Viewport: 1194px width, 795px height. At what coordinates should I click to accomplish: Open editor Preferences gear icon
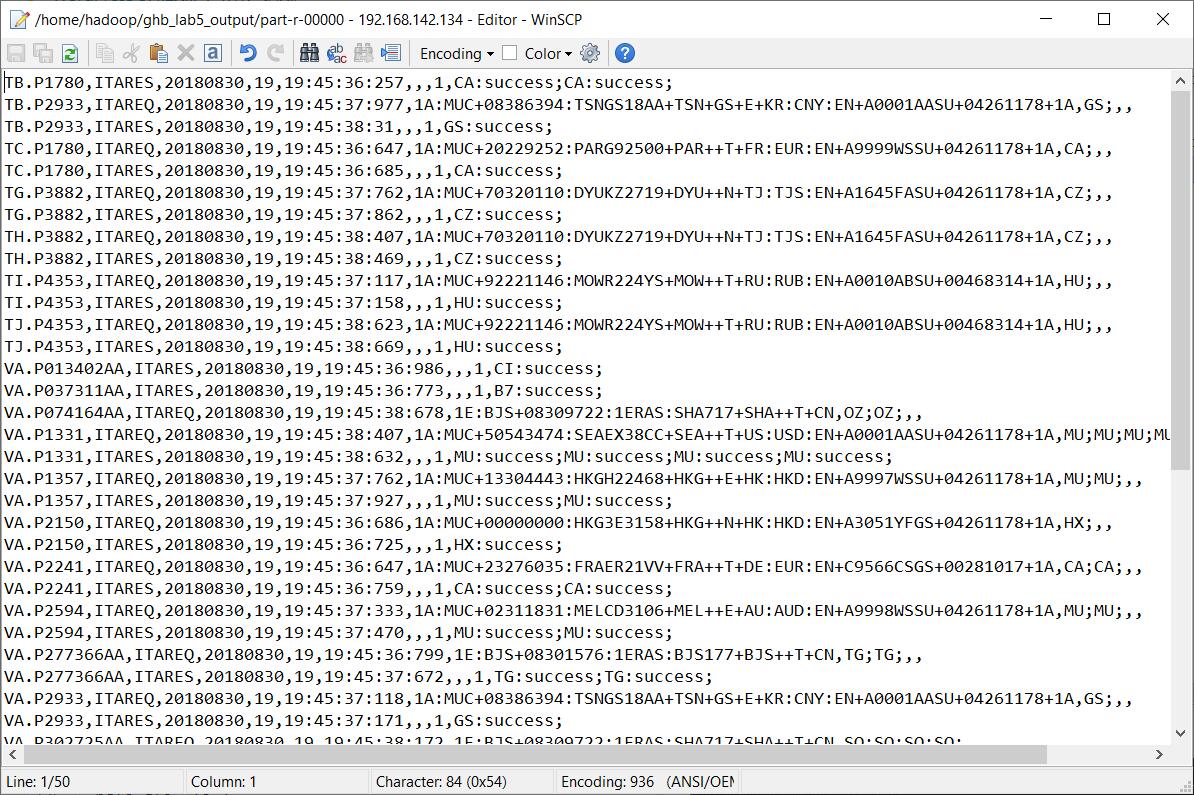[x=590, y=53]
